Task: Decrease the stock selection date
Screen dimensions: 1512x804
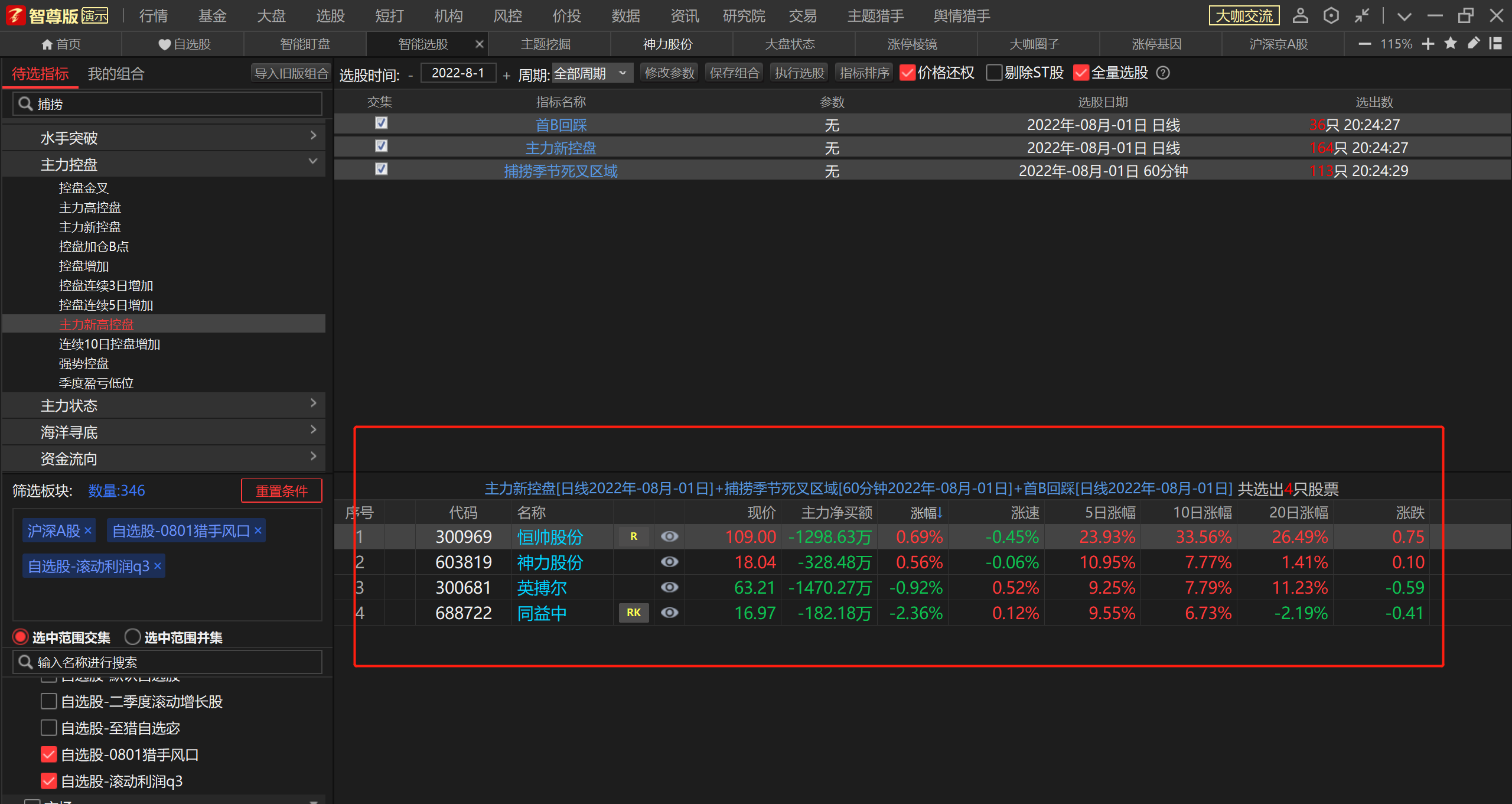Action: click(x=410, y=76)
